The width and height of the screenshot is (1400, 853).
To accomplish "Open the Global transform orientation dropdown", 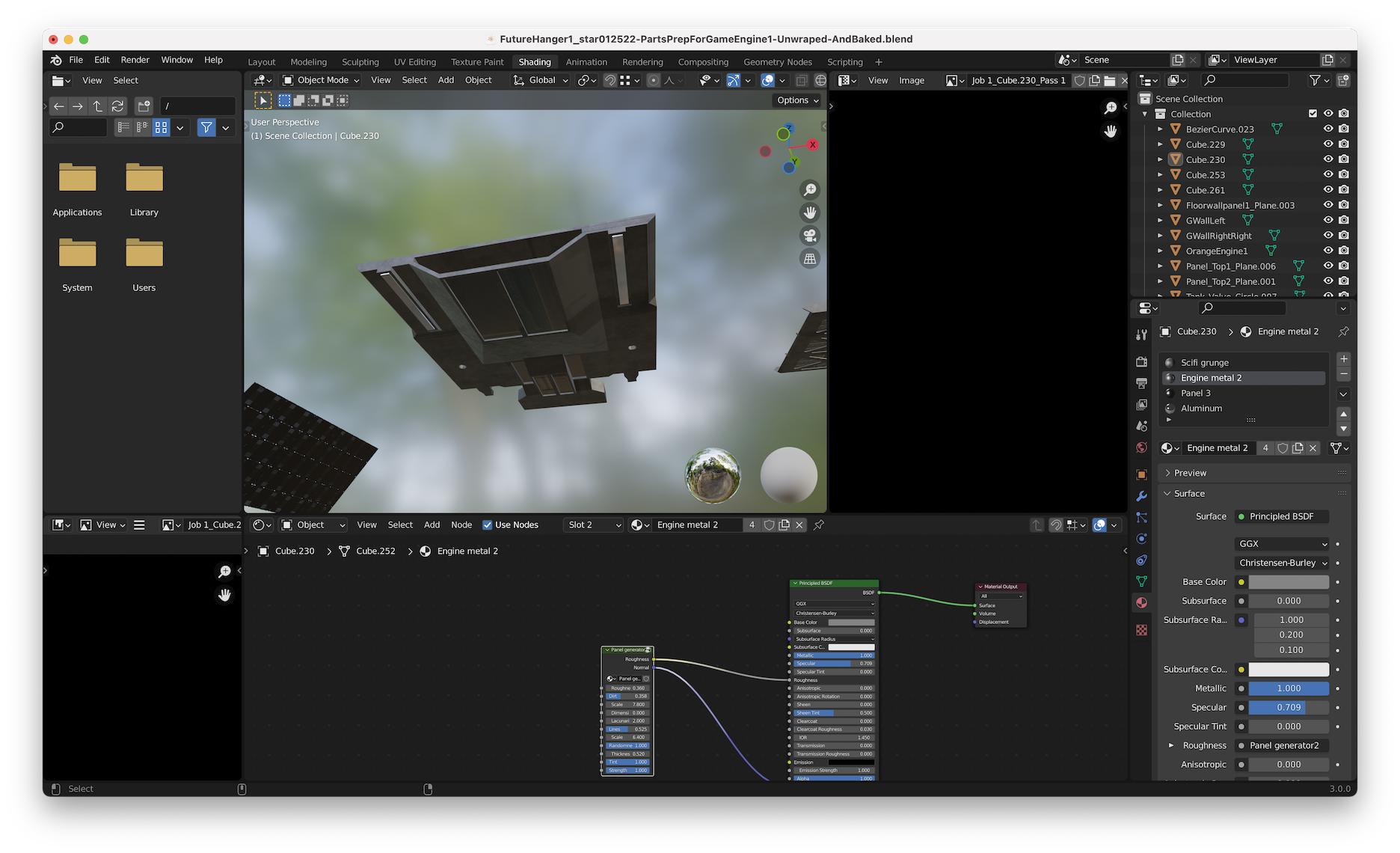I will click(x=540, y=80).
